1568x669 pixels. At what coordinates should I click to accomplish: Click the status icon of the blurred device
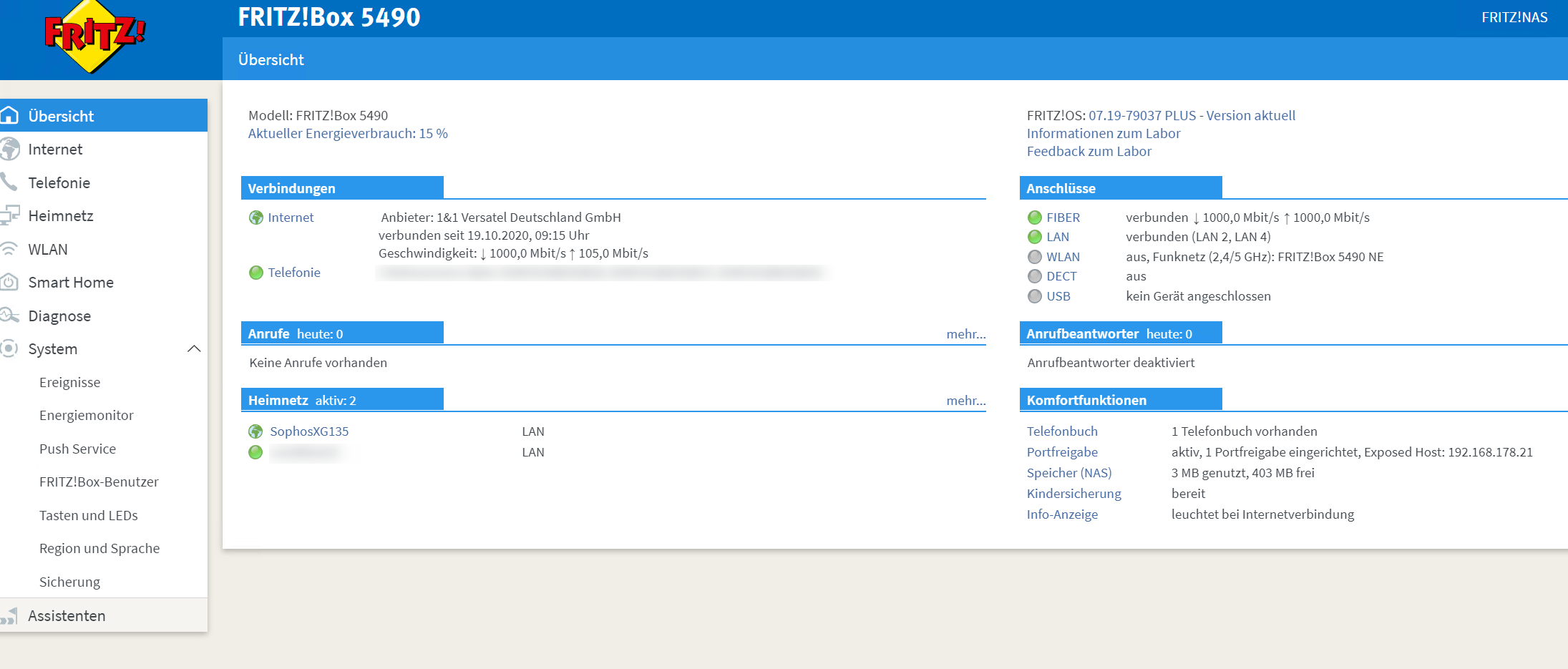[x=255, y=452]
